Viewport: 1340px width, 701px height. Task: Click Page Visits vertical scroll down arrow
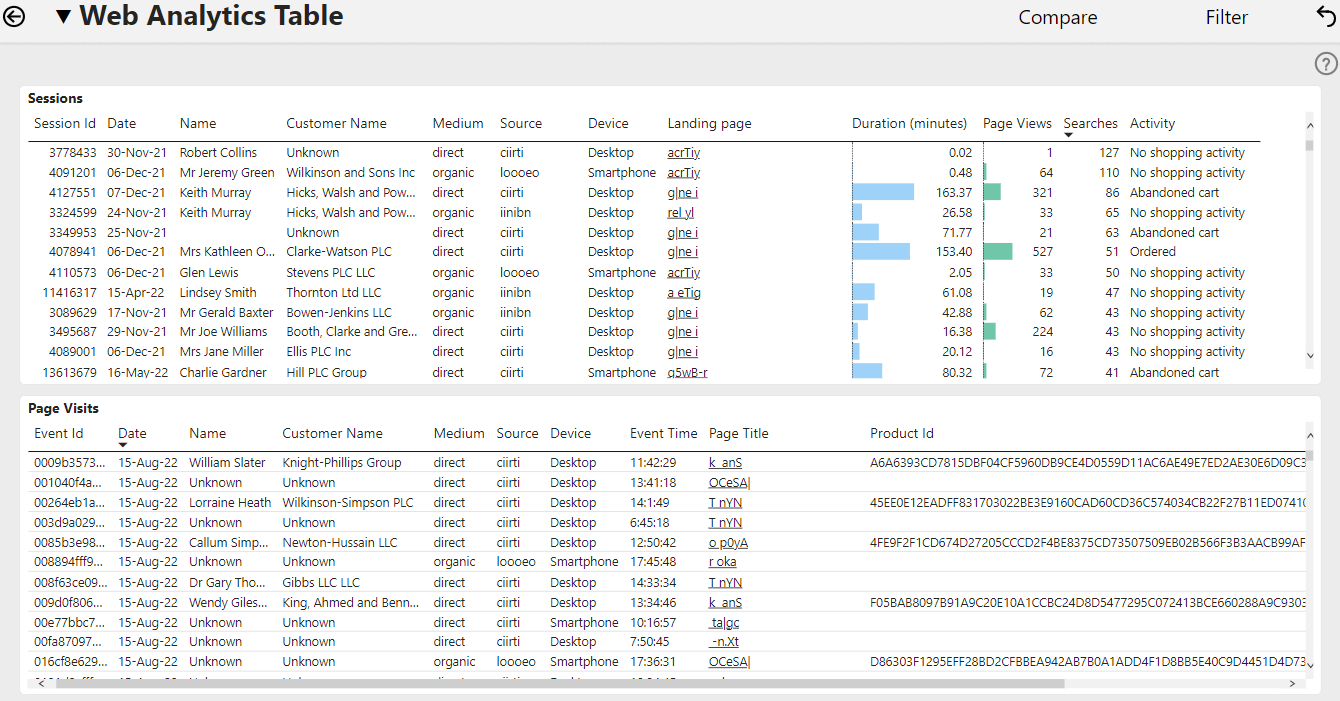(x=1310, y=665)
